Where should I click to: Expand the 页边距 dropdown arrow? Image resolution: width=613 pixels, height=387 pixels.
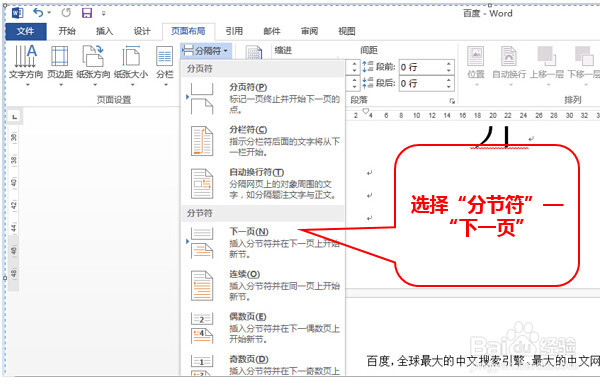[x=61, y=84]
